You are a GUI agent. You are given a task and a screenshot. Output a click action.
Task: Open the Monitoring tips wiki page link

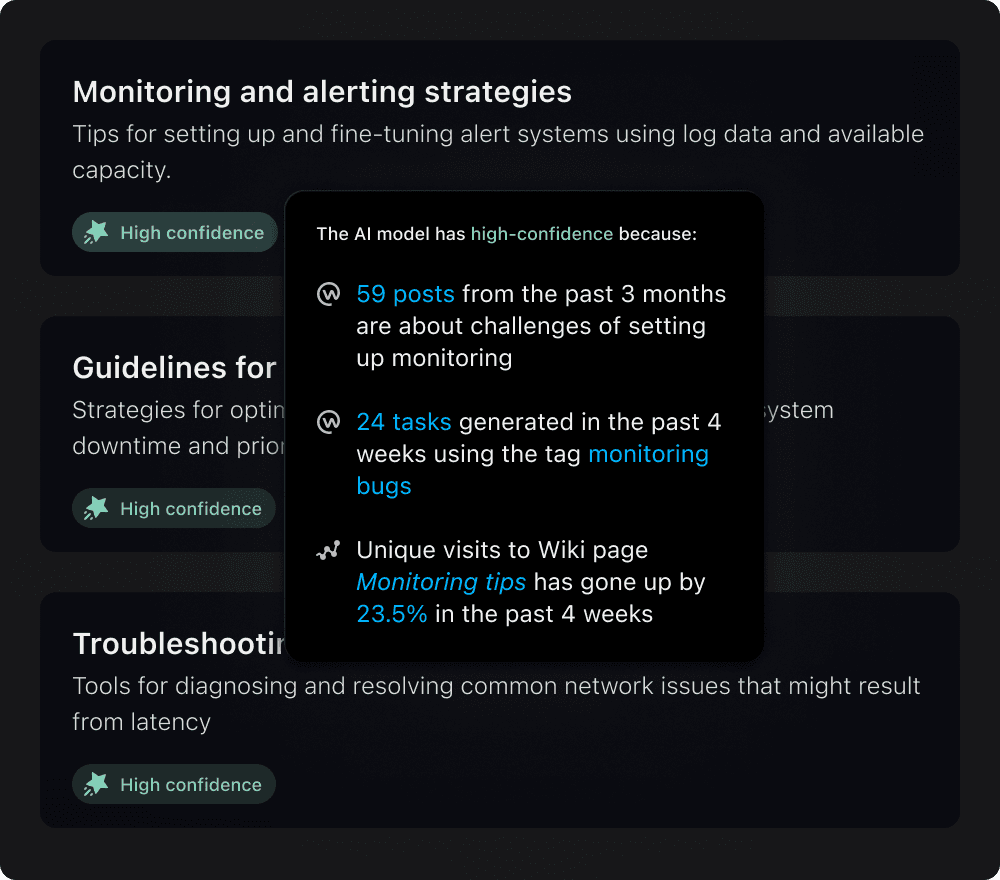441,582
